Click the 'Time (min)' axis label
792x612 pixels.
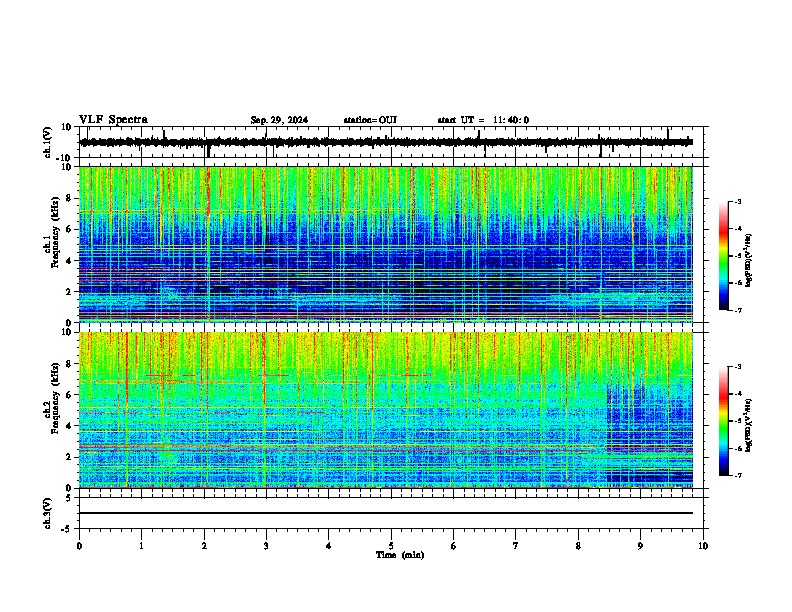pos(400,555)
